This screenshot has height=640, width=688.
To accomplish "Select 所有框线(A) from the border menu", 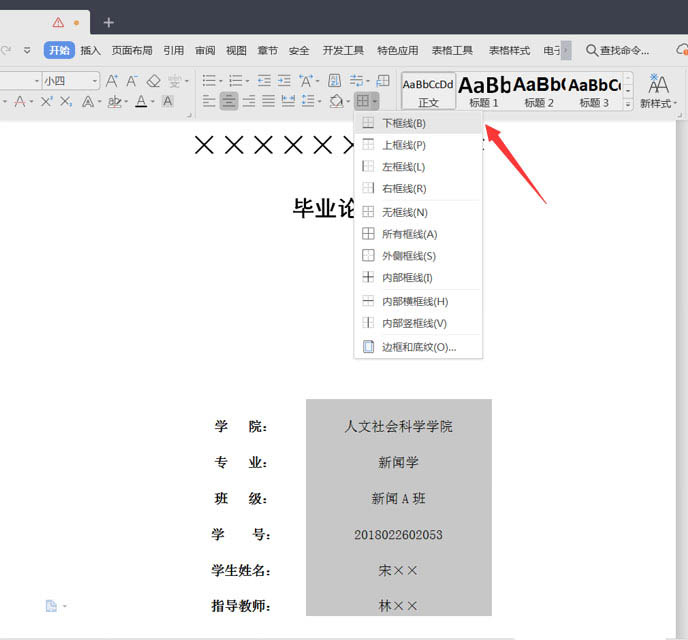I will (x=410, y=234).
